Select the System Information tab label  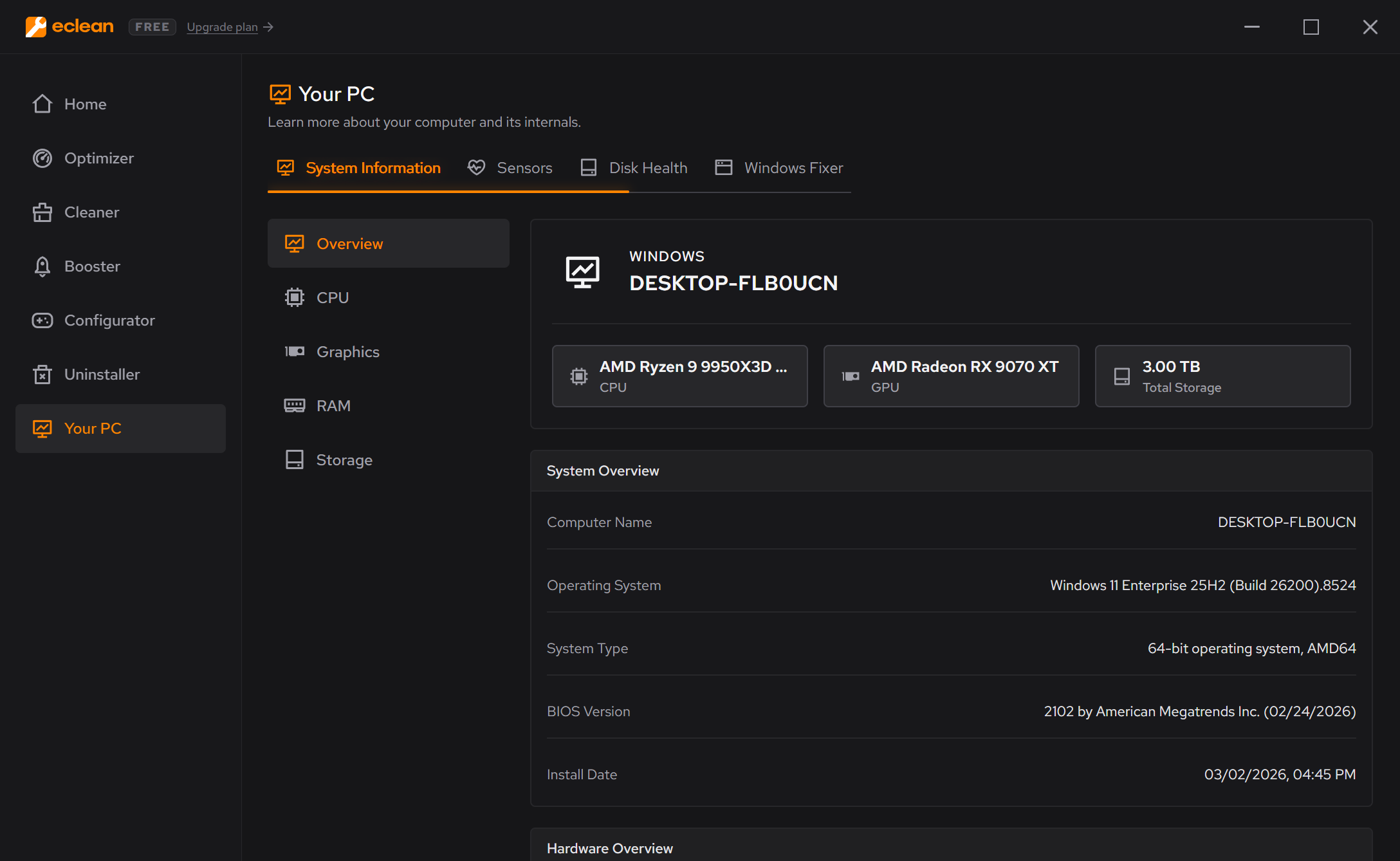(373, 168)
